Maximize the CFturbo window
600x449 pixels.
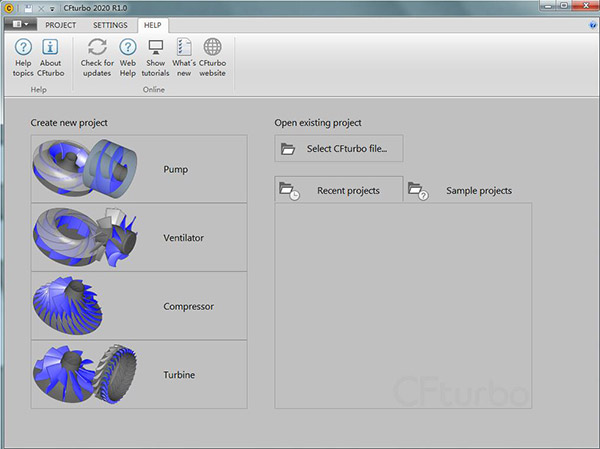(564, 5)
